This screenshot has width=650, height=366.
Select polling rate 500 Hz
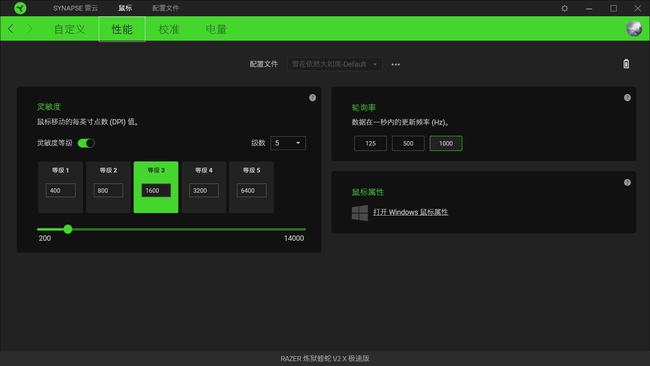tap(408, 143)
